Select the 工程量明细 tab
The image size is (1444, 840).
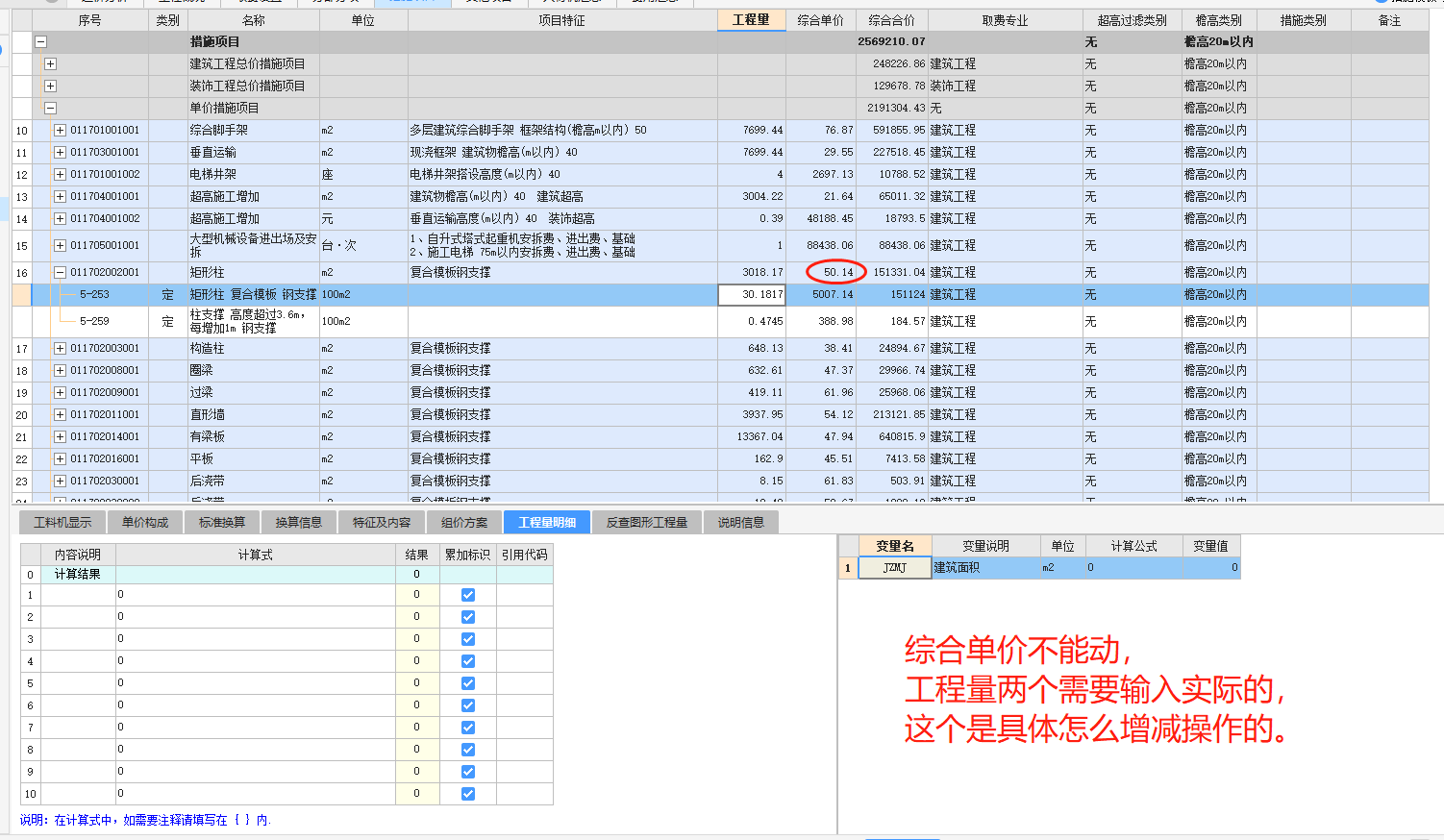547,522
